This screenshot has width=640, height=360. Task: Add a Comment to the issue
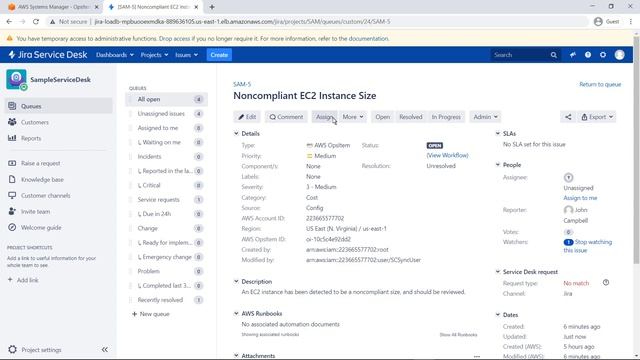click(x=286, y=117)
